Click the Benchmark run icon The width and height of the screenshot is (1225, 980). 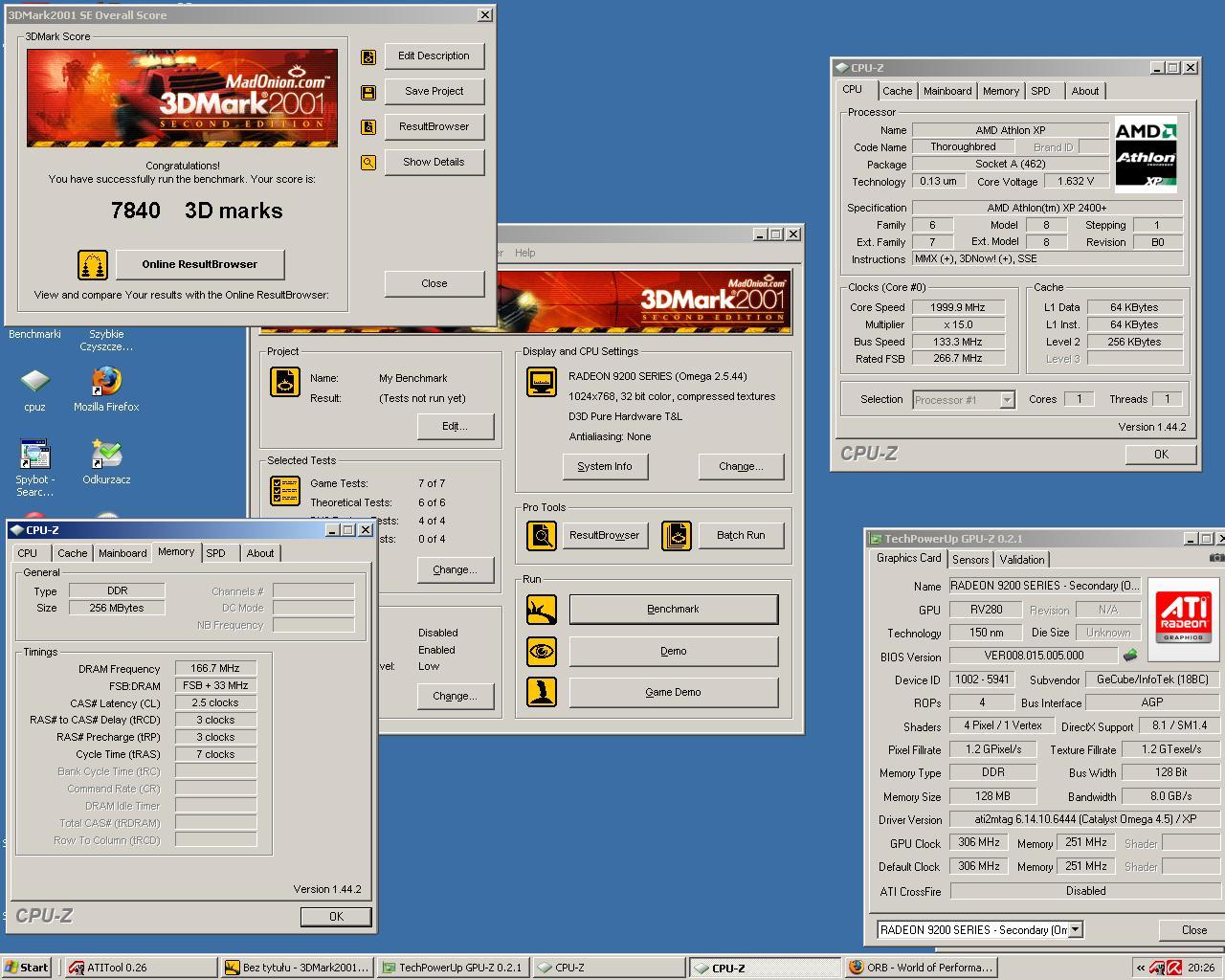pos(542,609)
